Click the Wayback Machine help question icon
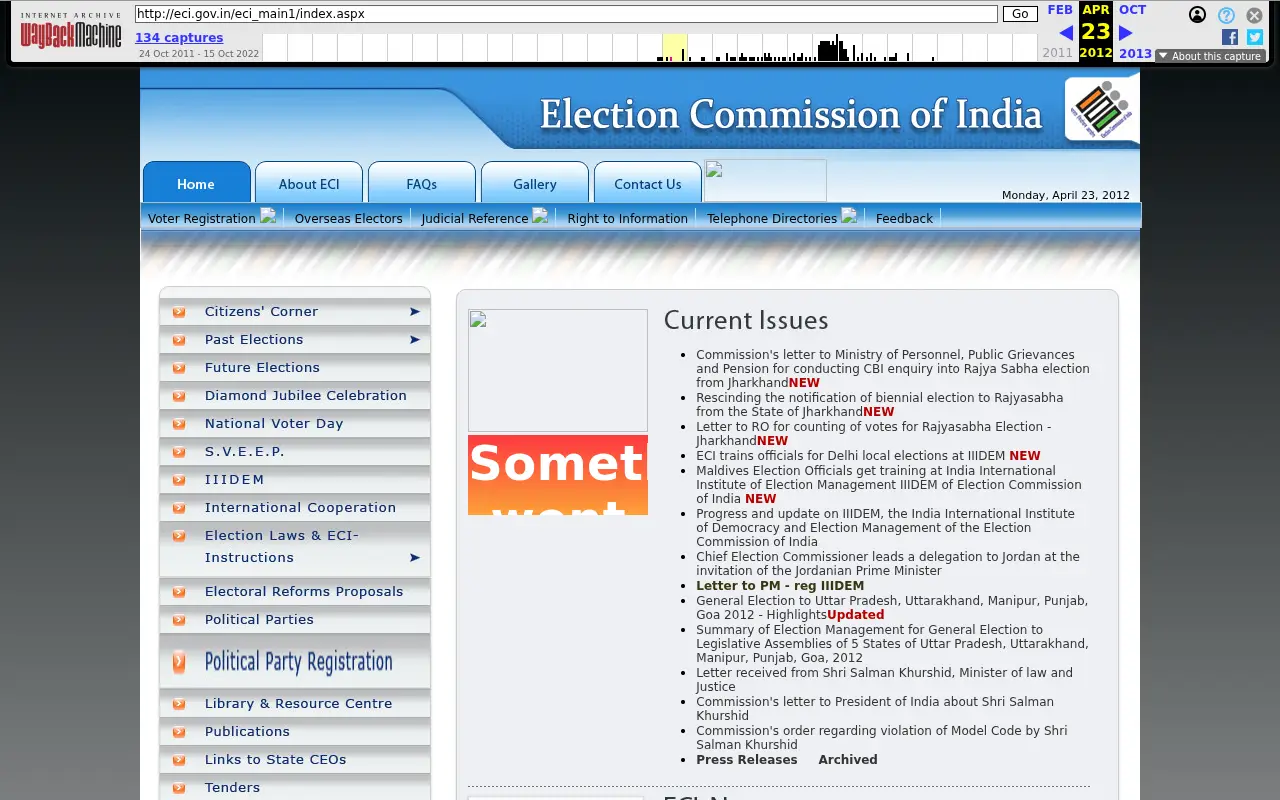 (x=1226, y=15)
